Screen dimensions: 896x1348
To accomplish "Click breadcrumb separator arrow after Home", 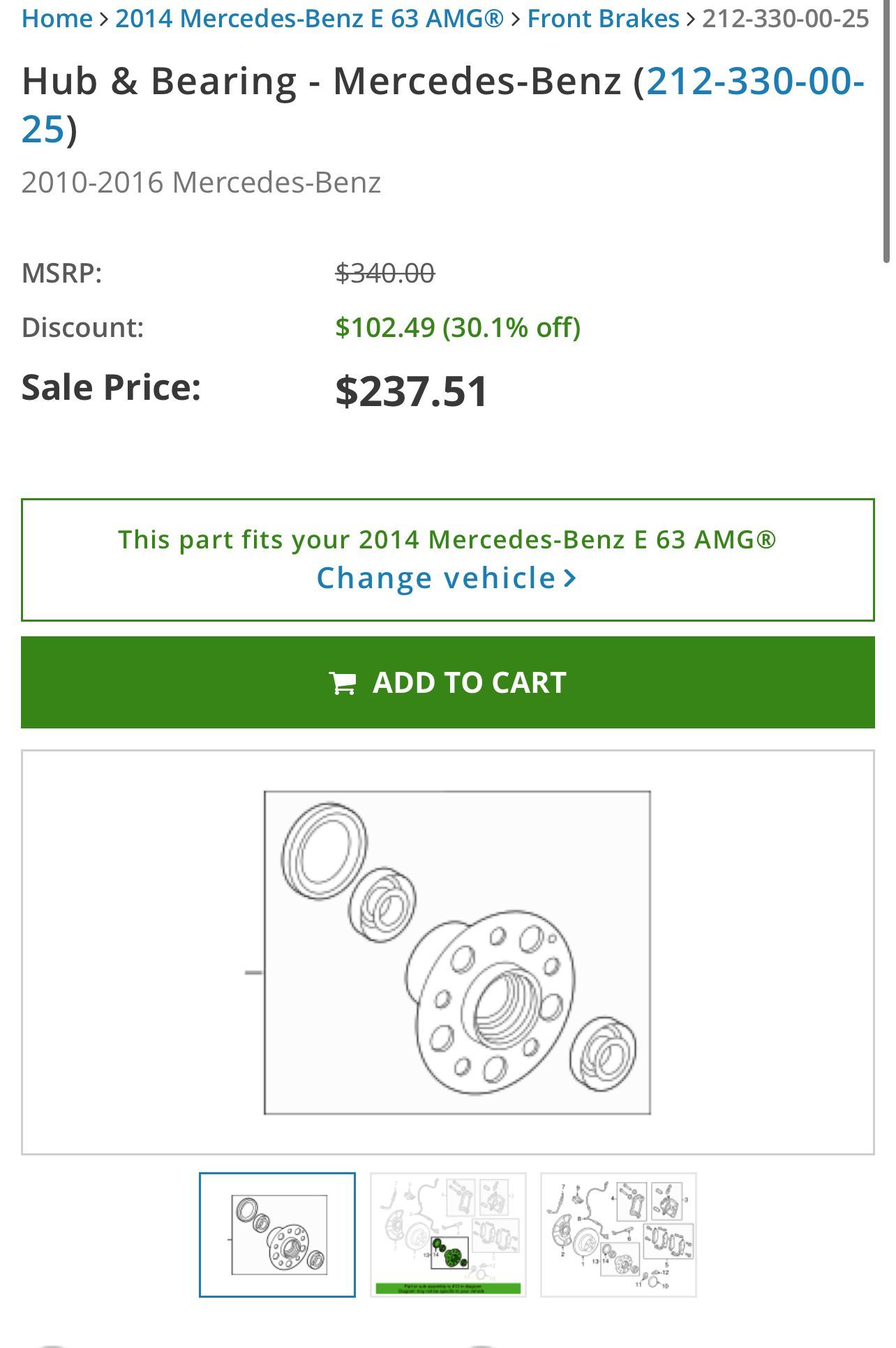I will pos(104,19).
